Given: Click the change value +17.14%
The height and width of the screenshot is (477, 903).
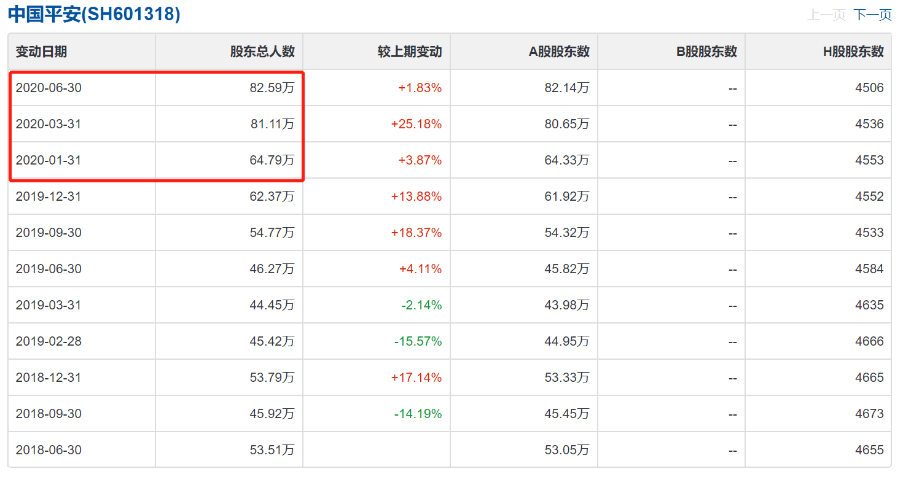Looking at the screenshot, I should pyautogui.click(x=416, y=377).
